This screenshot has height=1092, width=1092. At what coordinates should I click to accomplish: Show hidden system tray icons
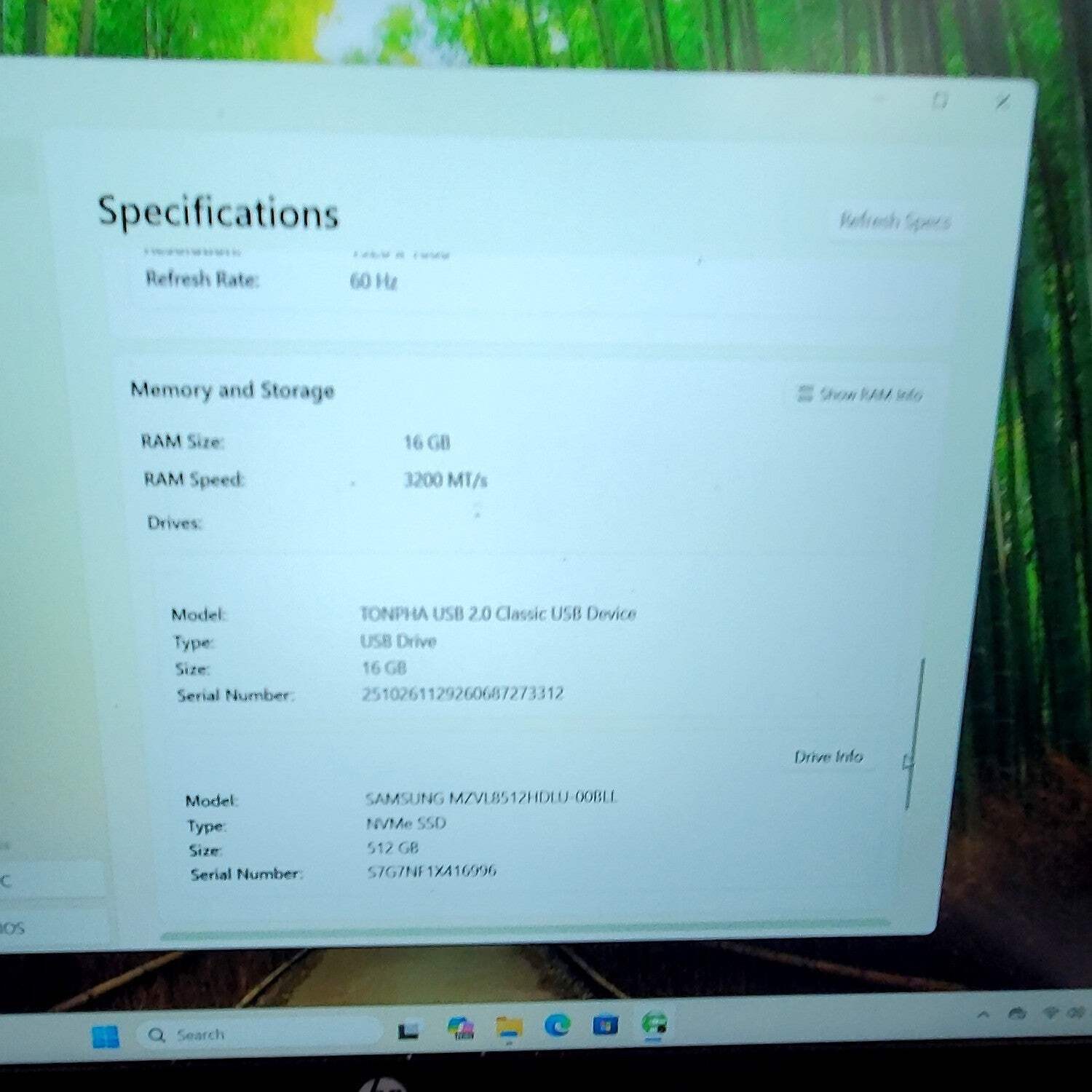point(984,1014)
